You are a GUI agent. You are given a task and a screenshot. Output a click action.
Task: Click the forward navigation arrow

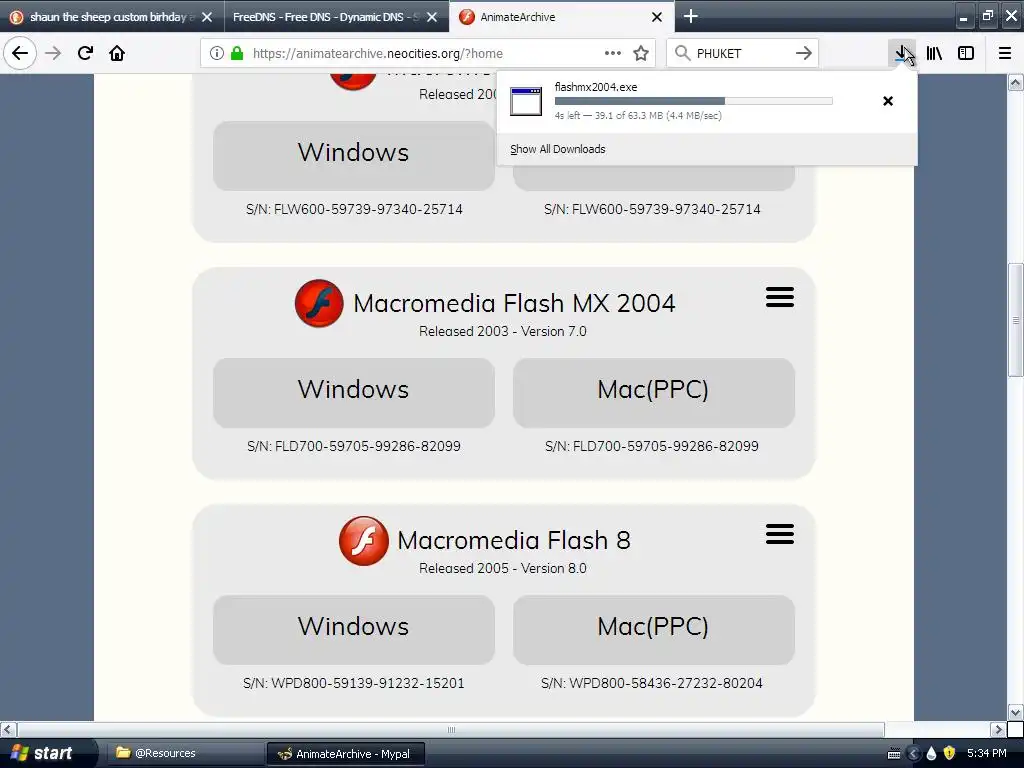click(x=53, y=53)
